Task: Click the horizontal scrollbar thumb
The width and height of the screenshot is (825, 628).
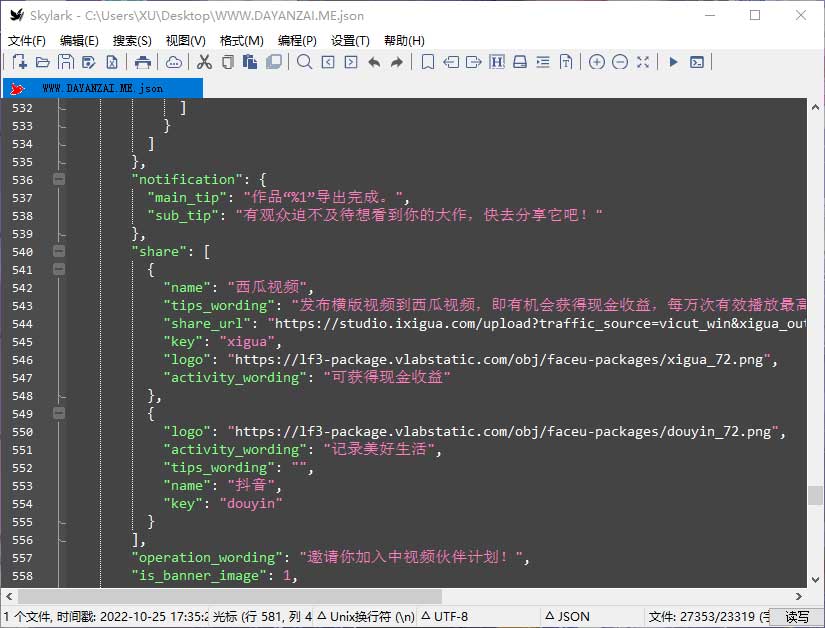Action: (230, 596)
